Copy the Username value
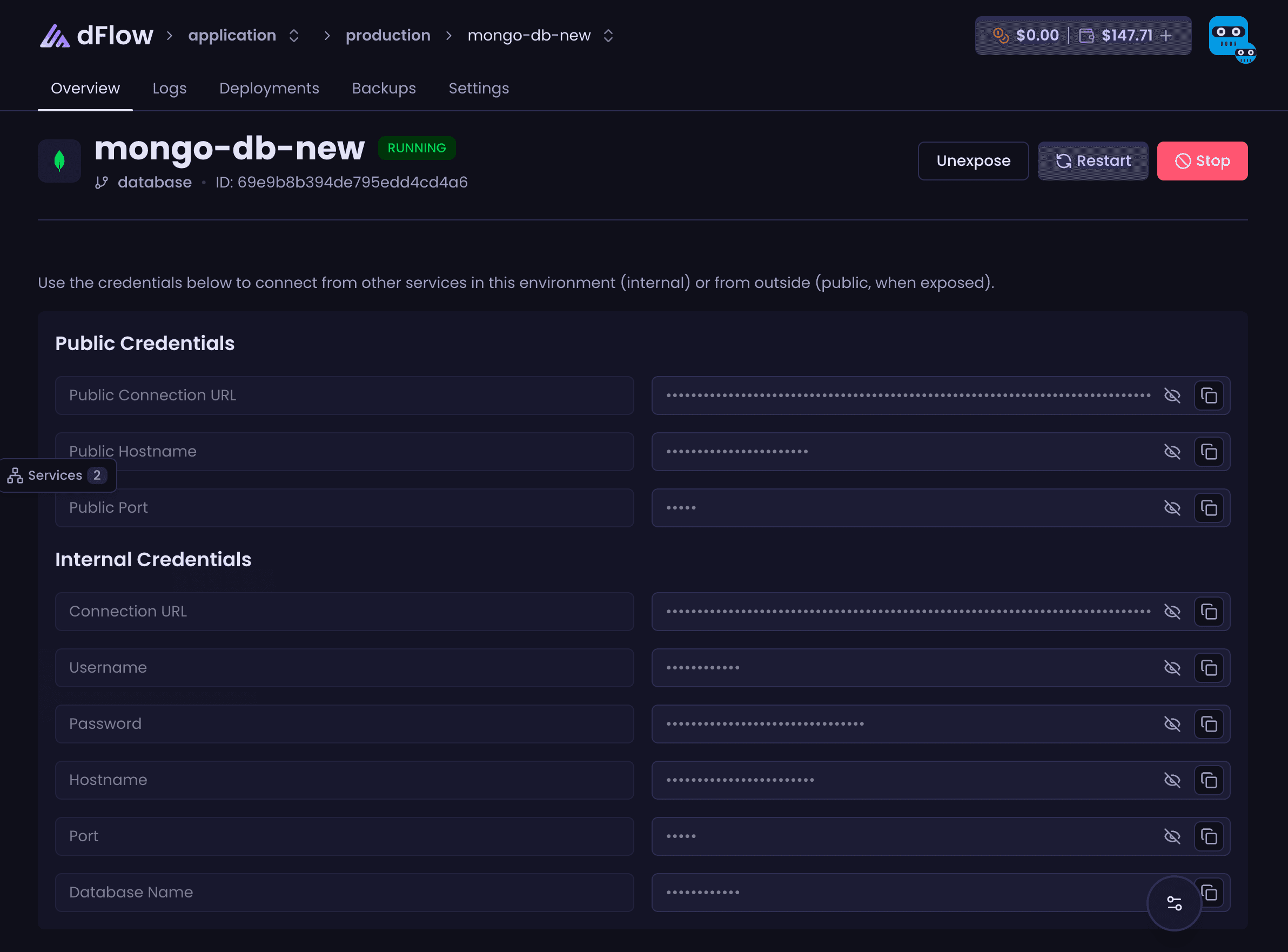1288x952 pixels. pyautogui.click(x=1209, y=668)
